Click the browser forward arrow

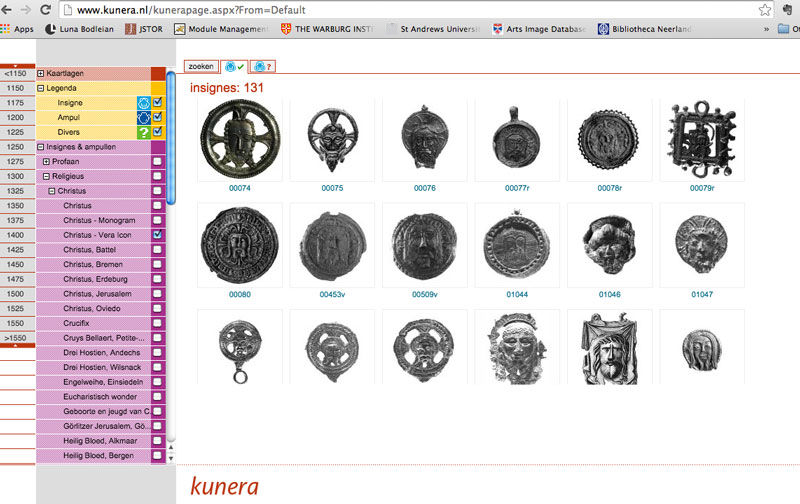27,9
